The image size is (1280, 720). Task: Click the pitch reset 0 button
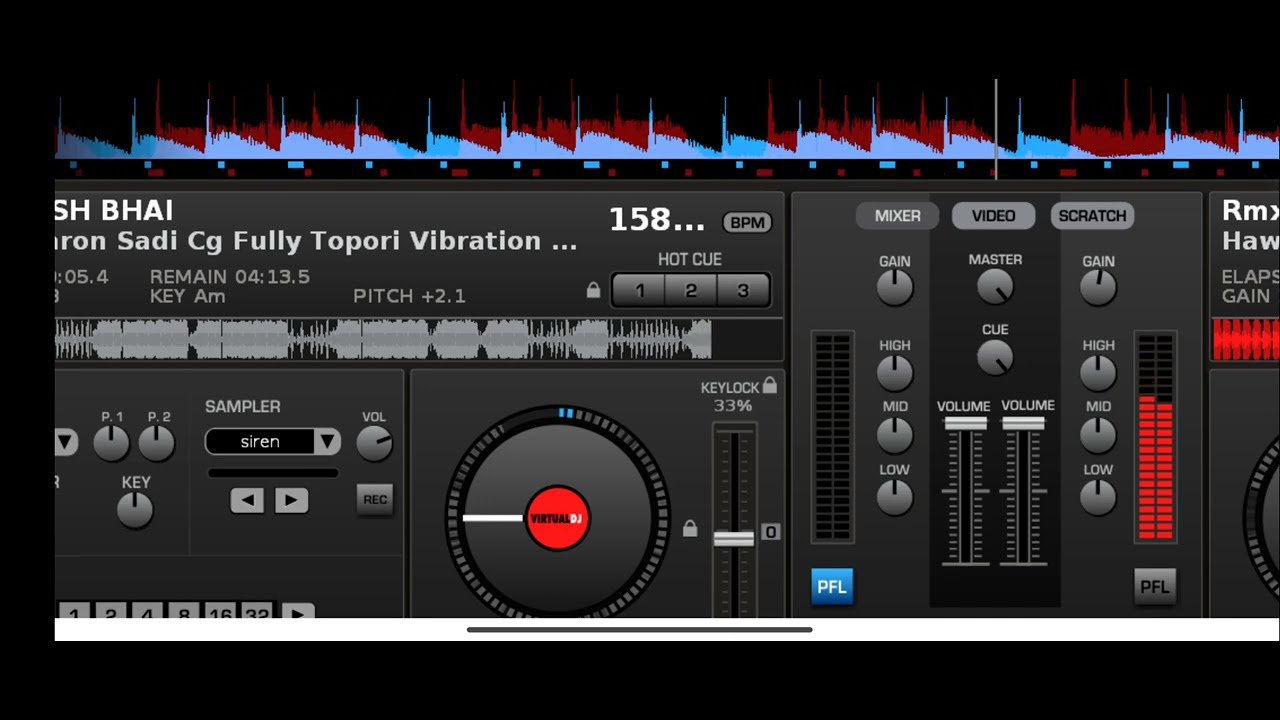(x=770, y=532)
